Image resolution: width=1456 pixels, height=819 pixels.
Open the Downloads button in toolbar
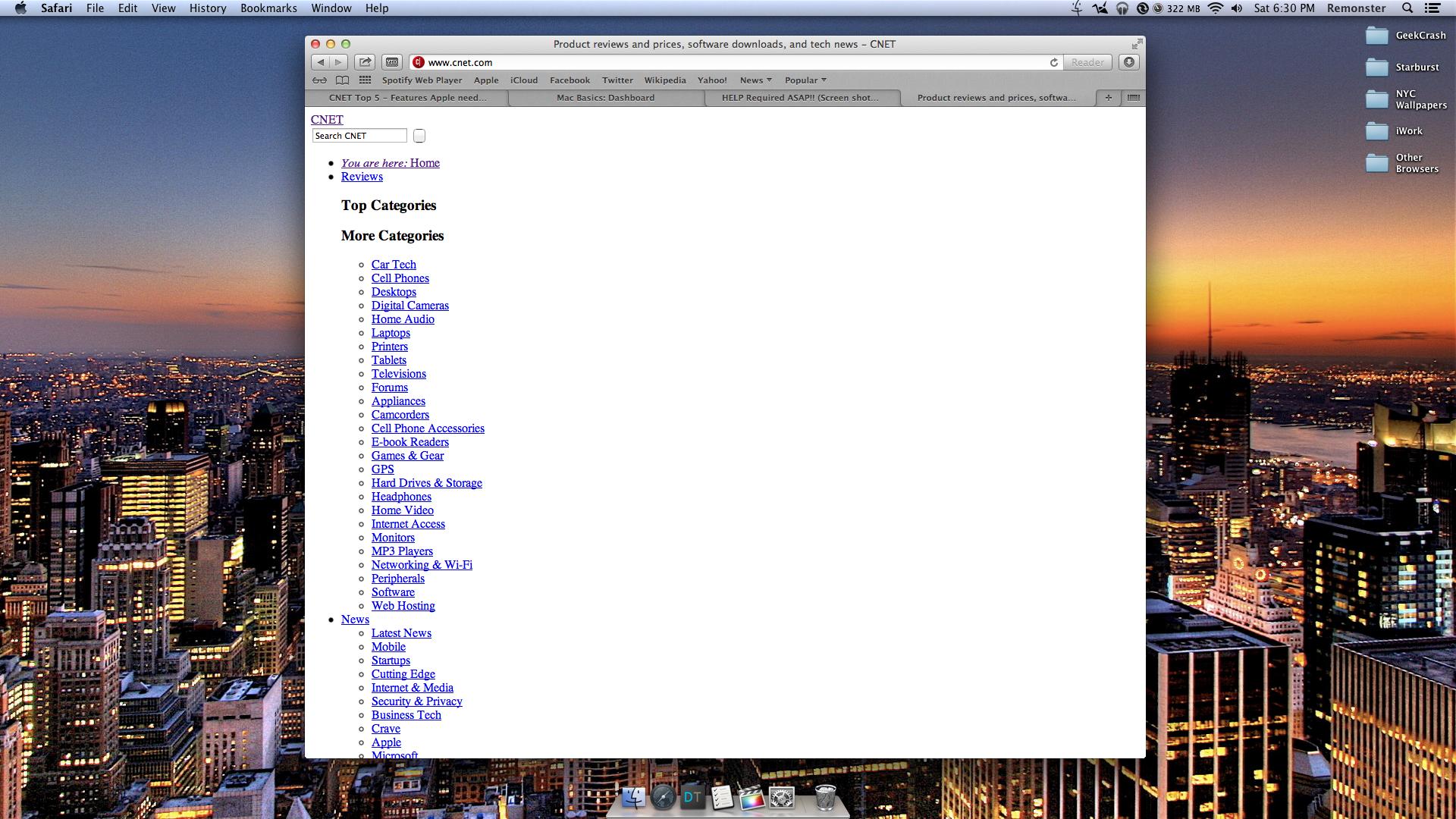pyautogui.click(x=1129, y=62)
